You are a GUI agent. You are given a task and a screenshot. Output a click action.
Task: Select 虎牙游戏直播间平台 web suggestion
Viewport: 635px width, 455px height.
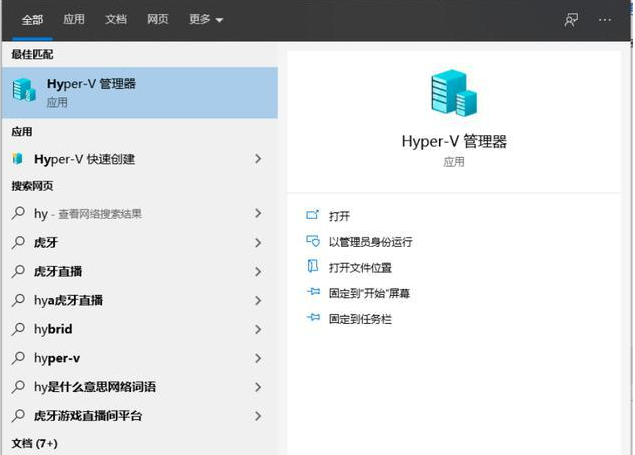(x=140, y=416)
